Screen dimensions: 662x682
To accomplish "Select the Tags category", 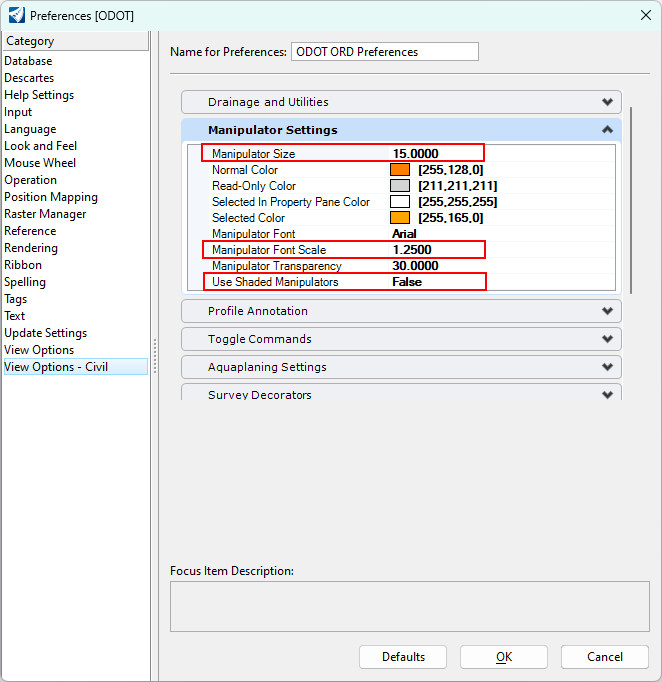I will pyautogui.click(x=16, y=299).
